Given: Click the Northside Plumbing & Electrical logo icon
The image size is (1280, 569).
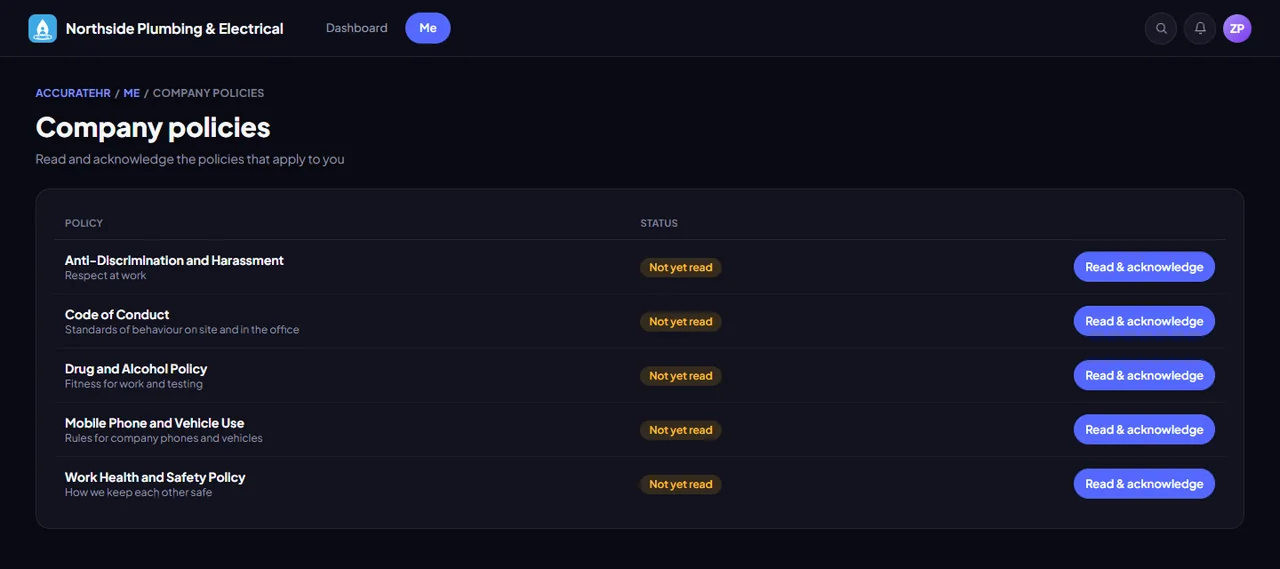Looking at the screenshot, I should (42, 28).
